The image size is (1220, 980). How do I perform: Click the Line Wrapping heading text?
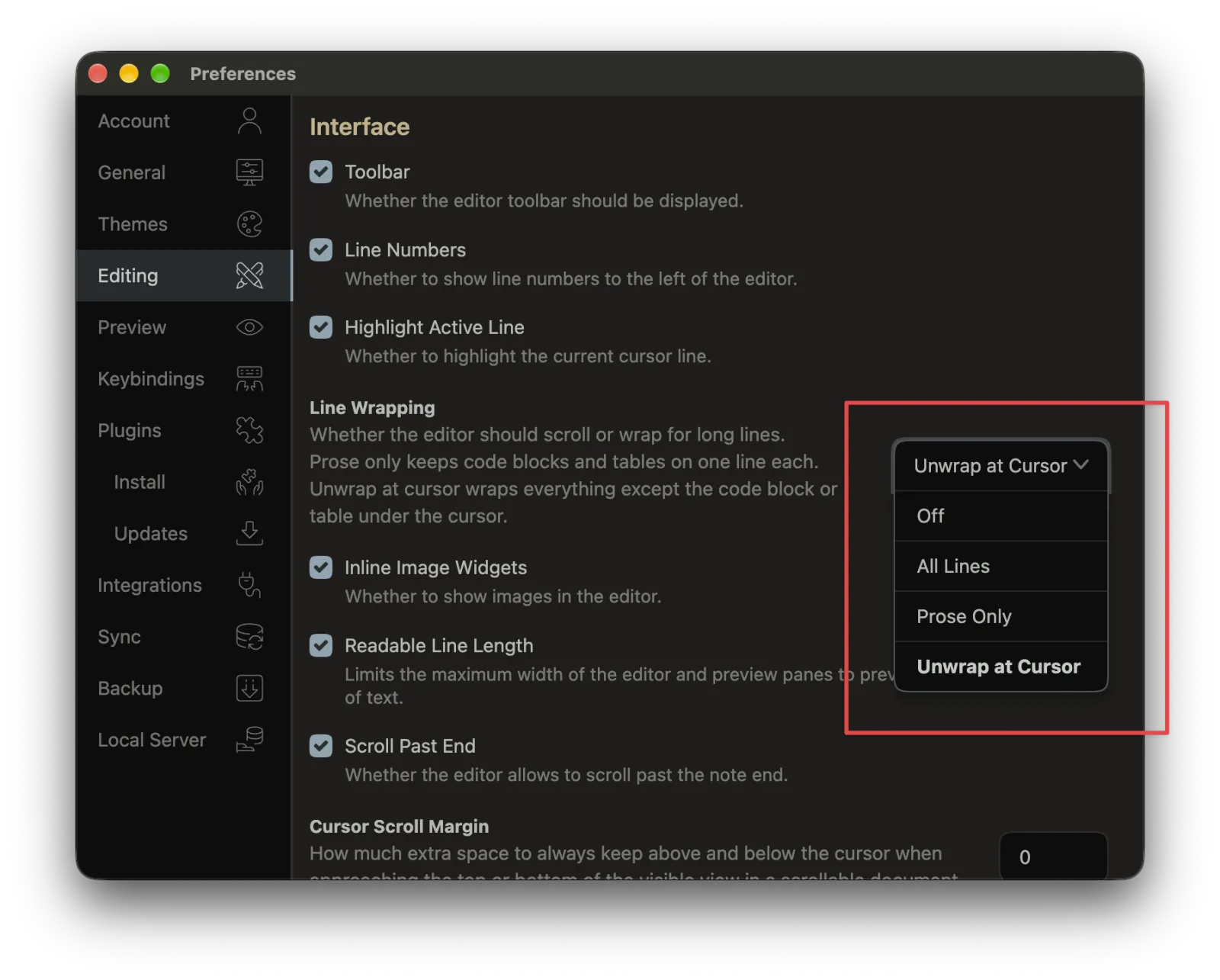[x=372, y=408]
